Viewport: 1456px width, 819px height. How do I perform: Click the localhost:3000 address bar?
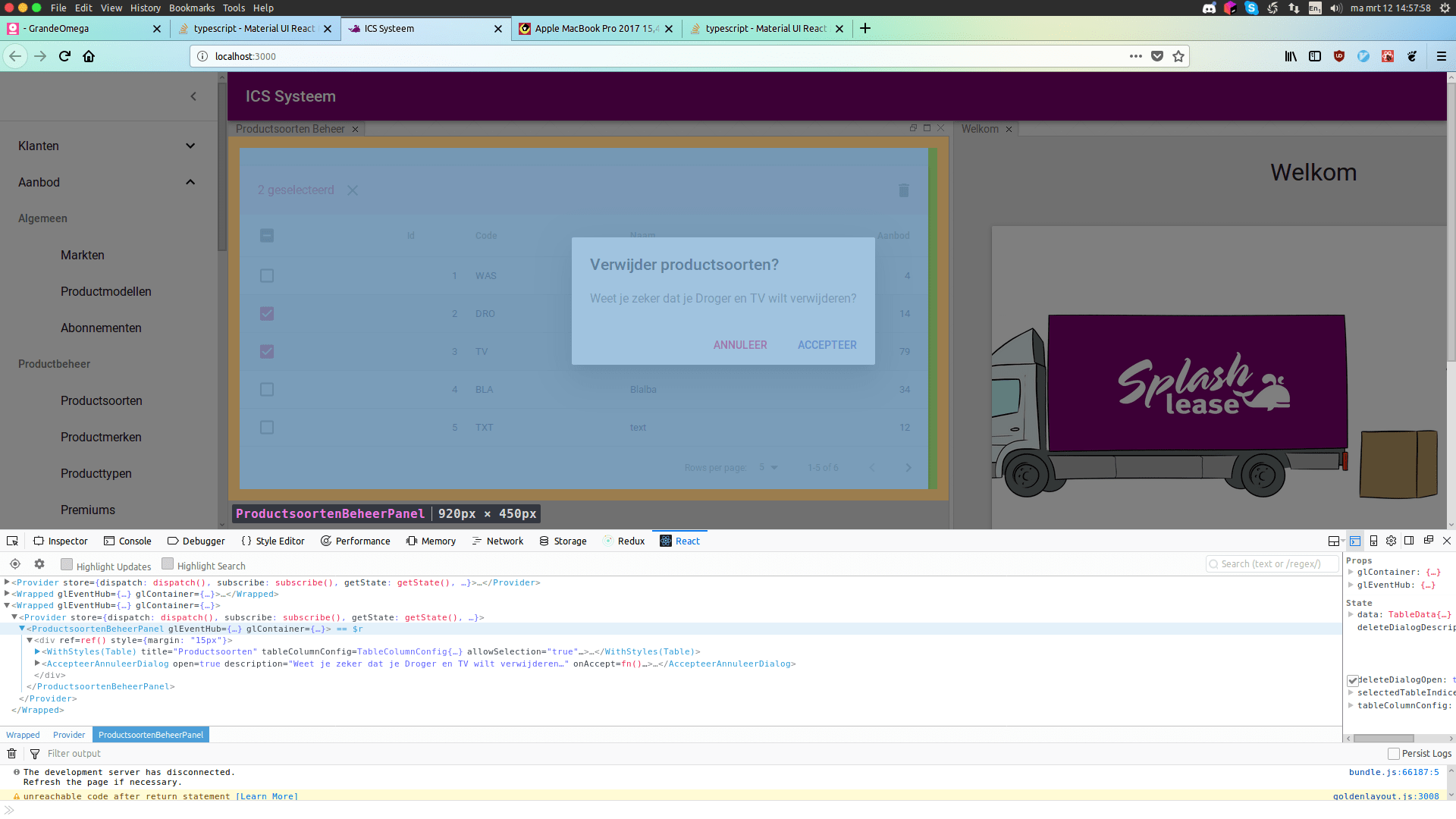pos(244,56)
